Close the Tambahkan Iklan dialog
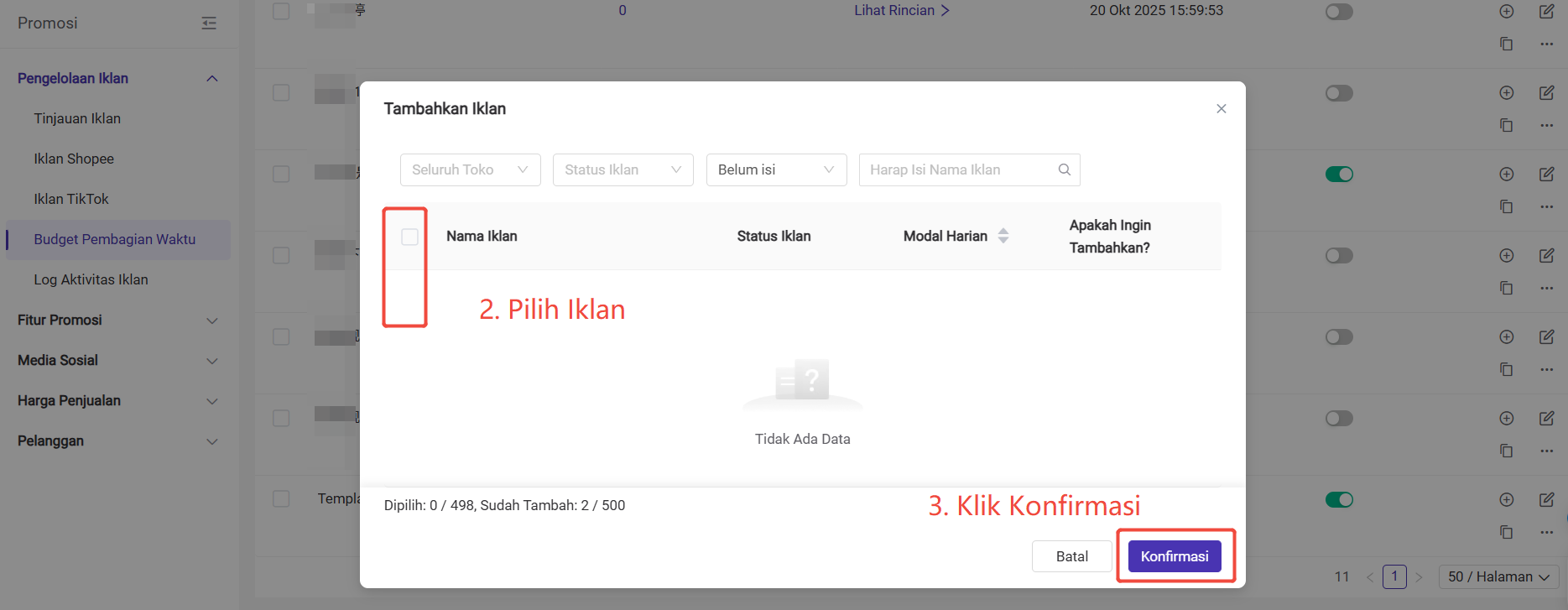This screenshot has height=610, width=1568. [1221, 108]
